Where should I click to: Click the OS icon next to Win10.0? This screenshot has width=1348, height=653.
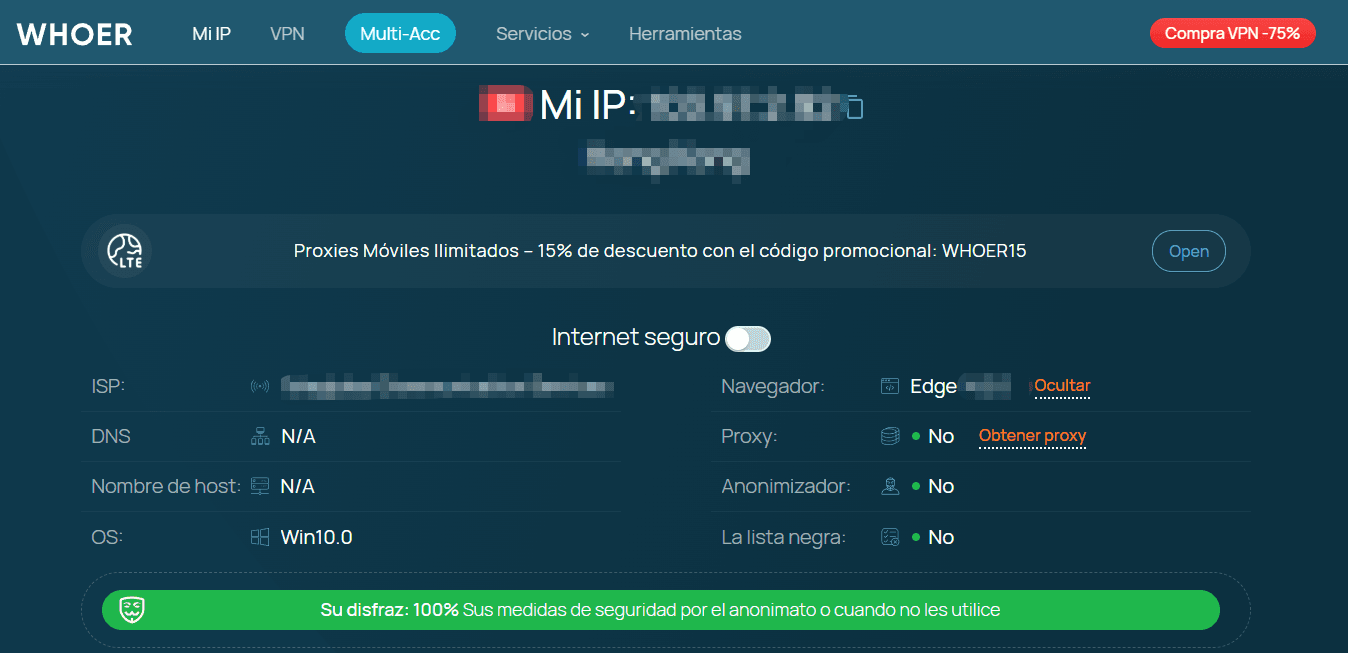(259, 537)
